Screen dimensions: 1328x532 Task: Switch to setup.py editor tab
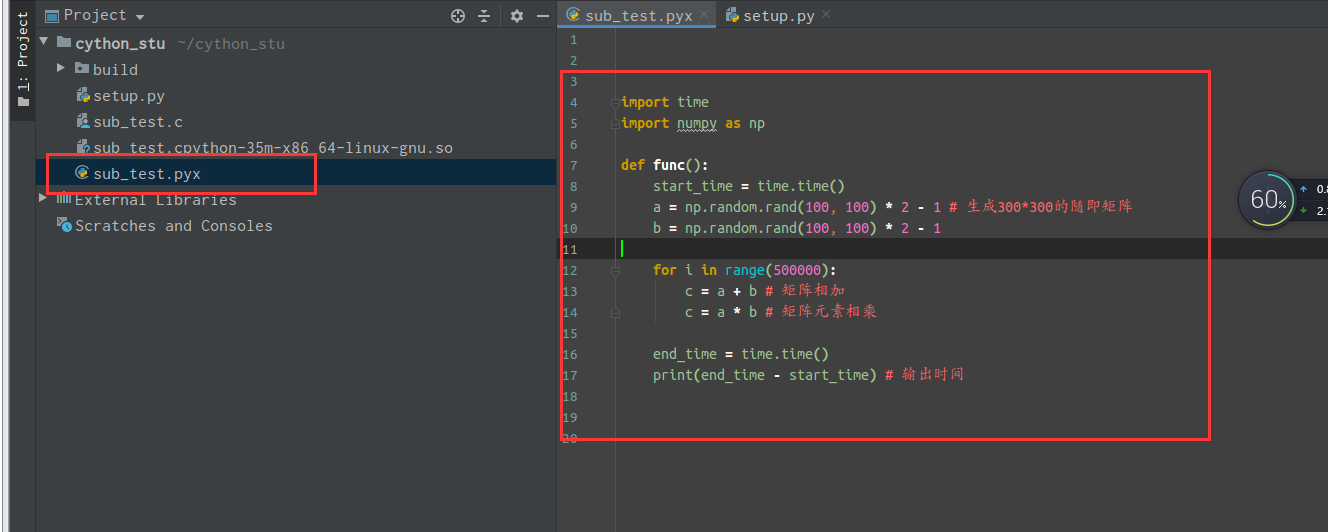[778, 16]
